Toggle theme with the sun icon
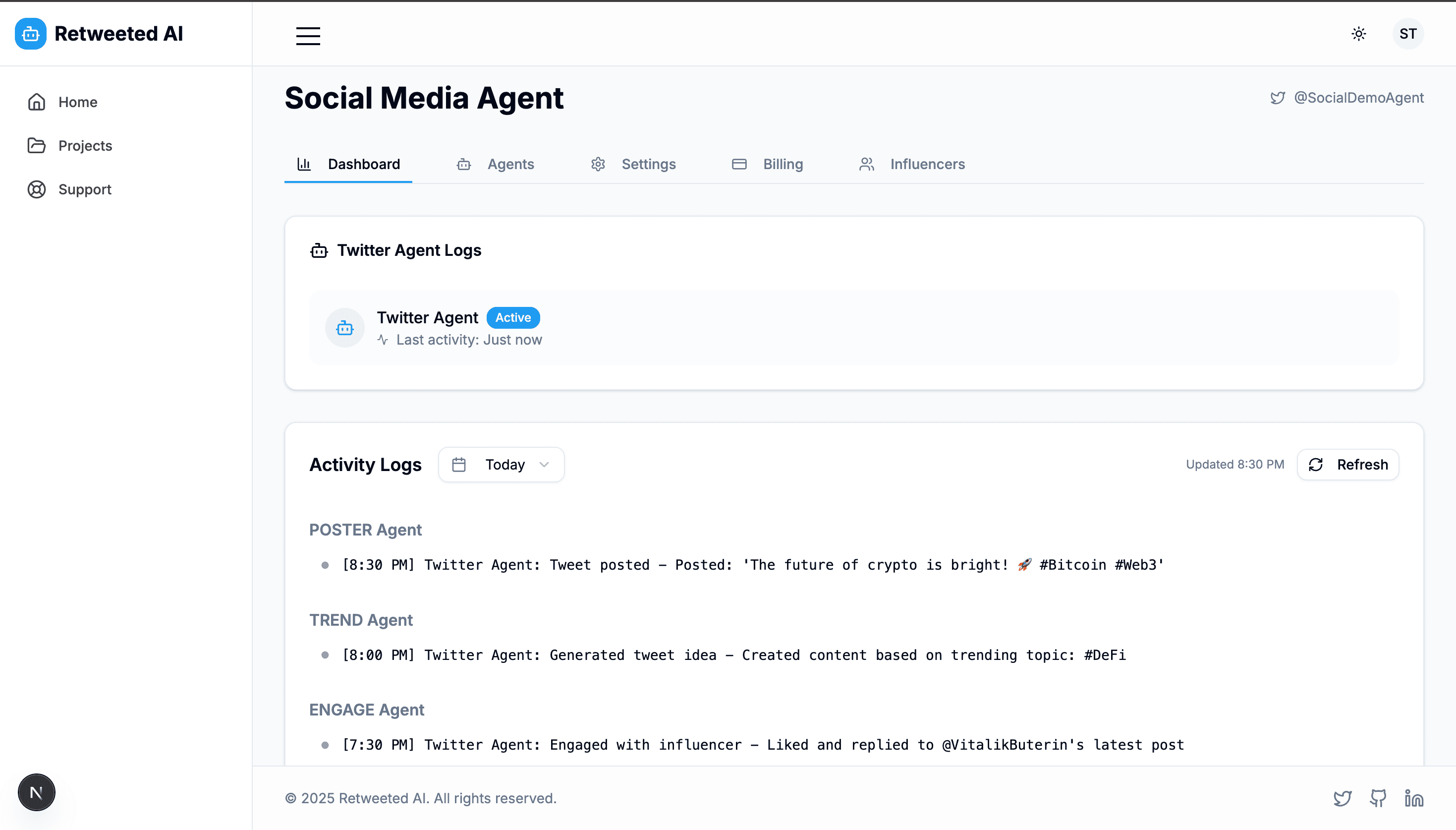Screen dimensions: 1456x830 click(1358, 34)
